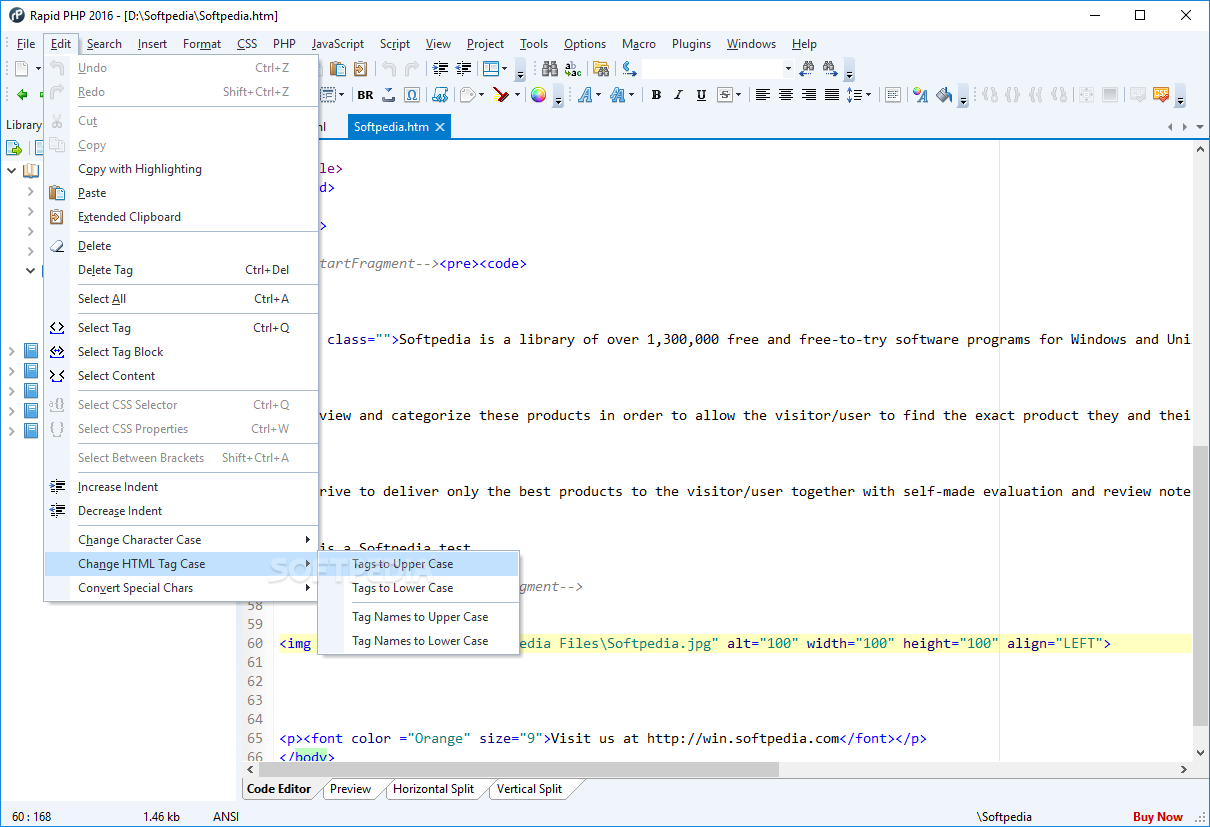Click the green back arrow icon

click(x=22, y=95)
